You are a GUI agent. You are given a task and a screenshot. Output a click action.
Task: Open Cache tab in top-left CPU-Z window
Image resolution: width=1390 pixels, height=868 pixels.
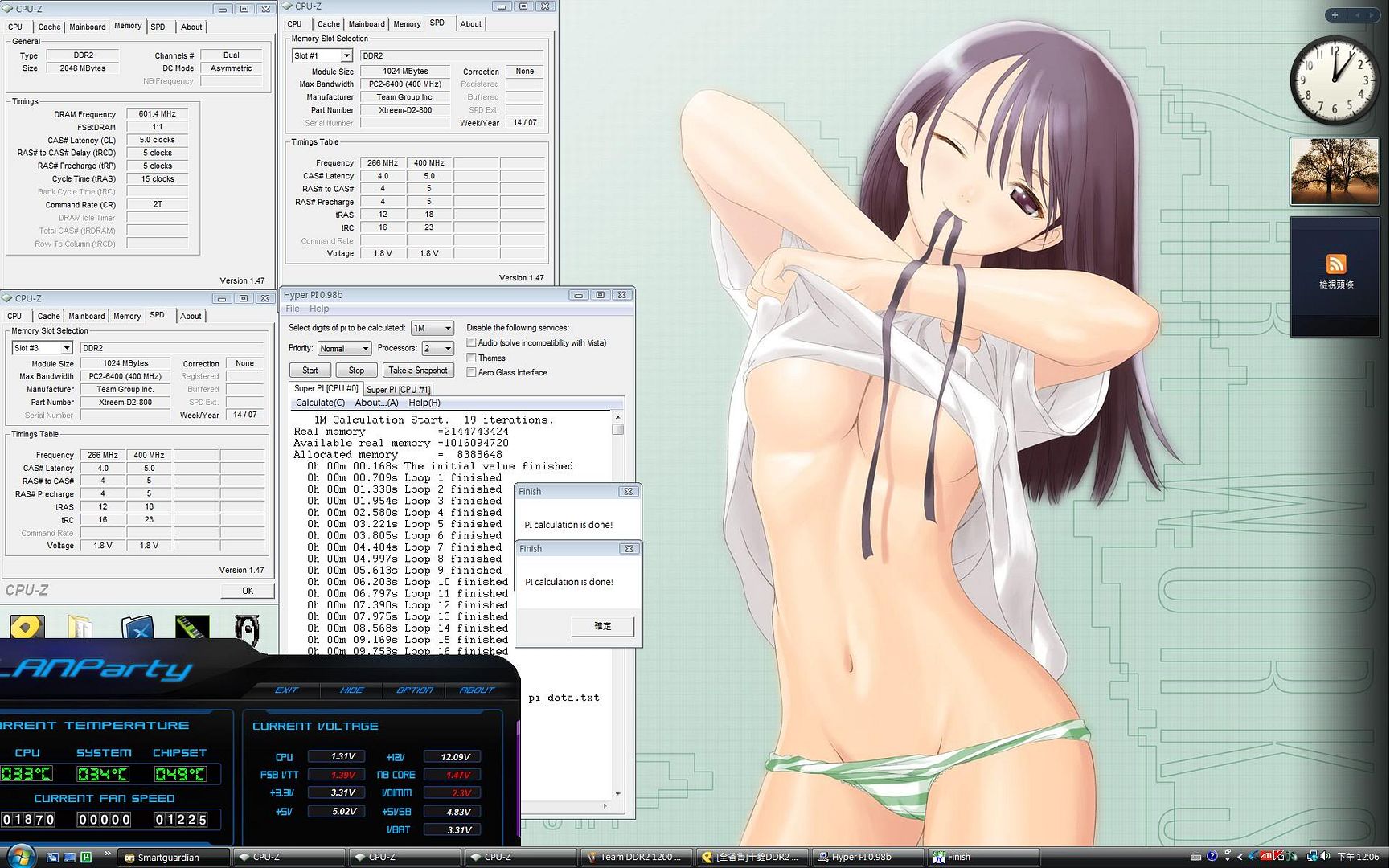(x=49, y=27)
